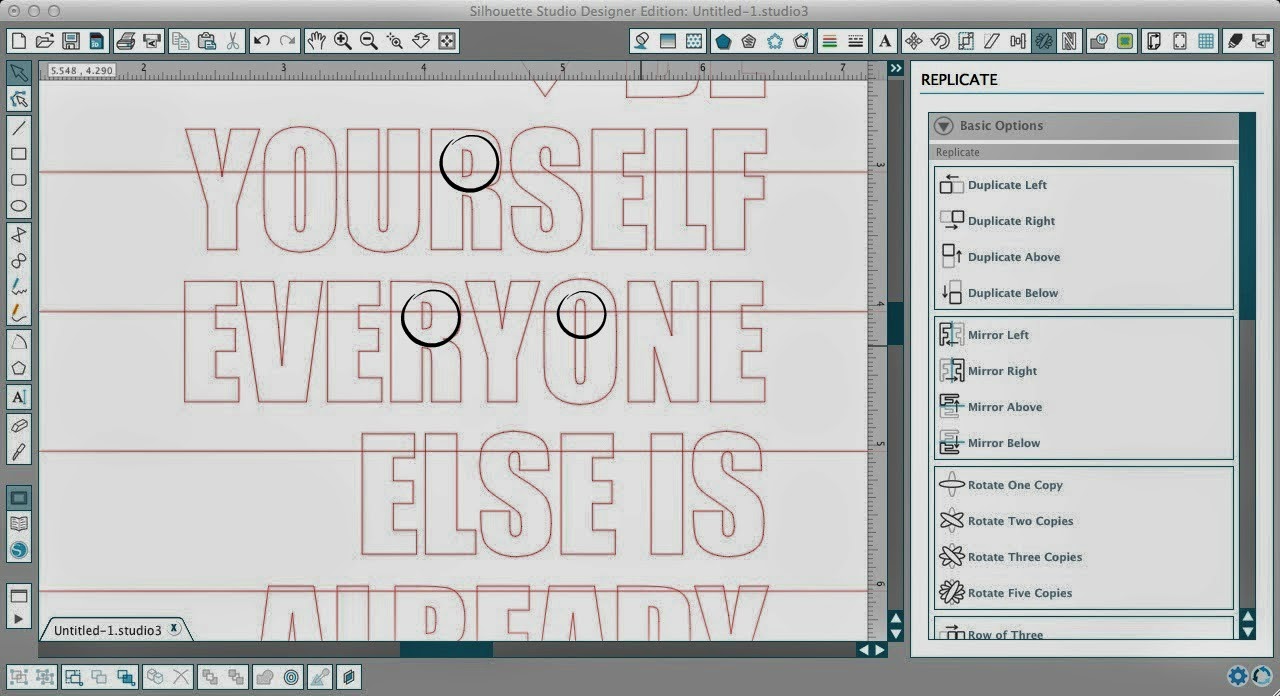
Task: Open the Fill Color panel
Action: (x=641, y=41)
